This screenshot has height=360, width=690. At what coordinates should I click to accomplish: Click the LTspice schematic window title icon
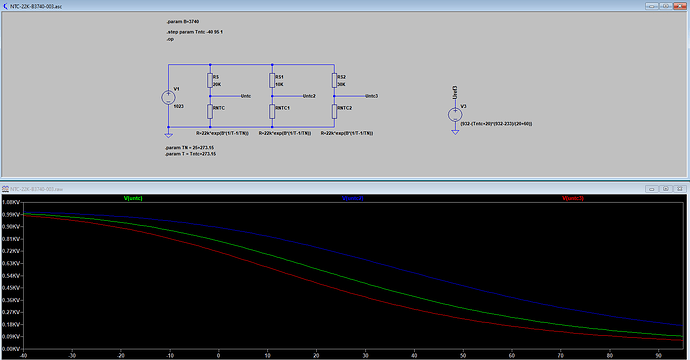click(x=5, y=6)
